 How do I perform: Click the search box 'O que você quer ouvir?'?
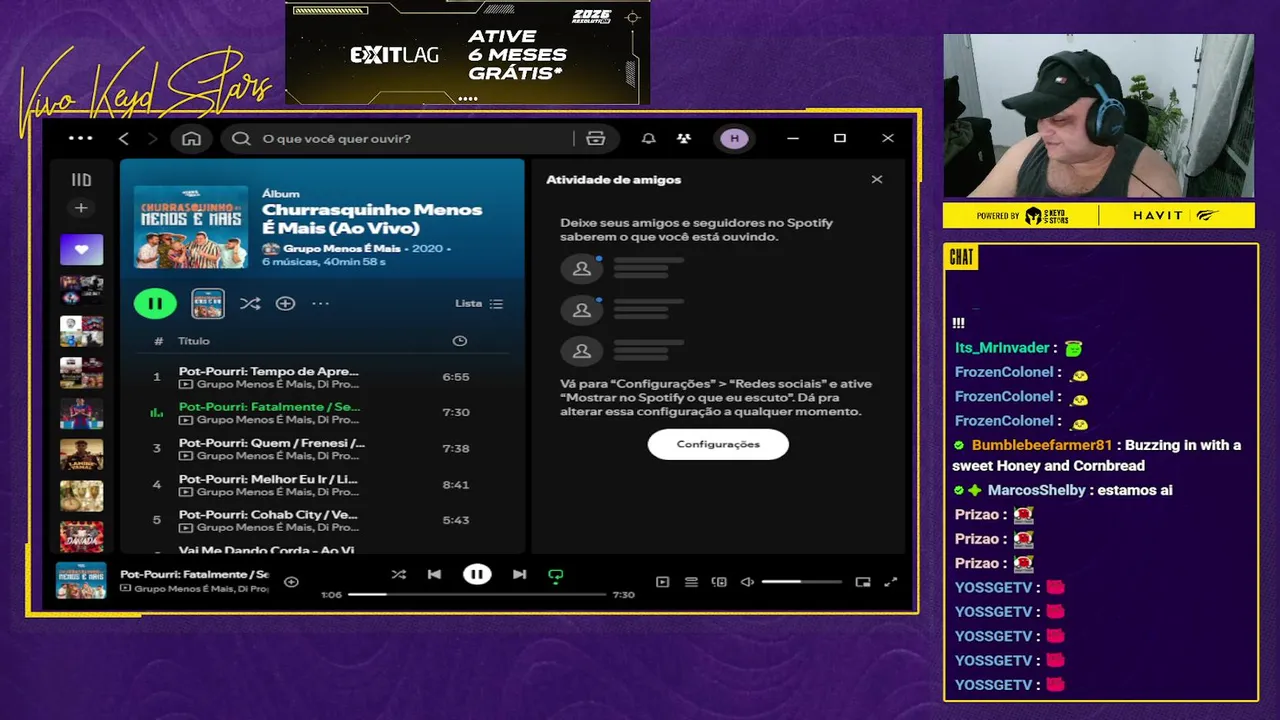coord(400,138)
